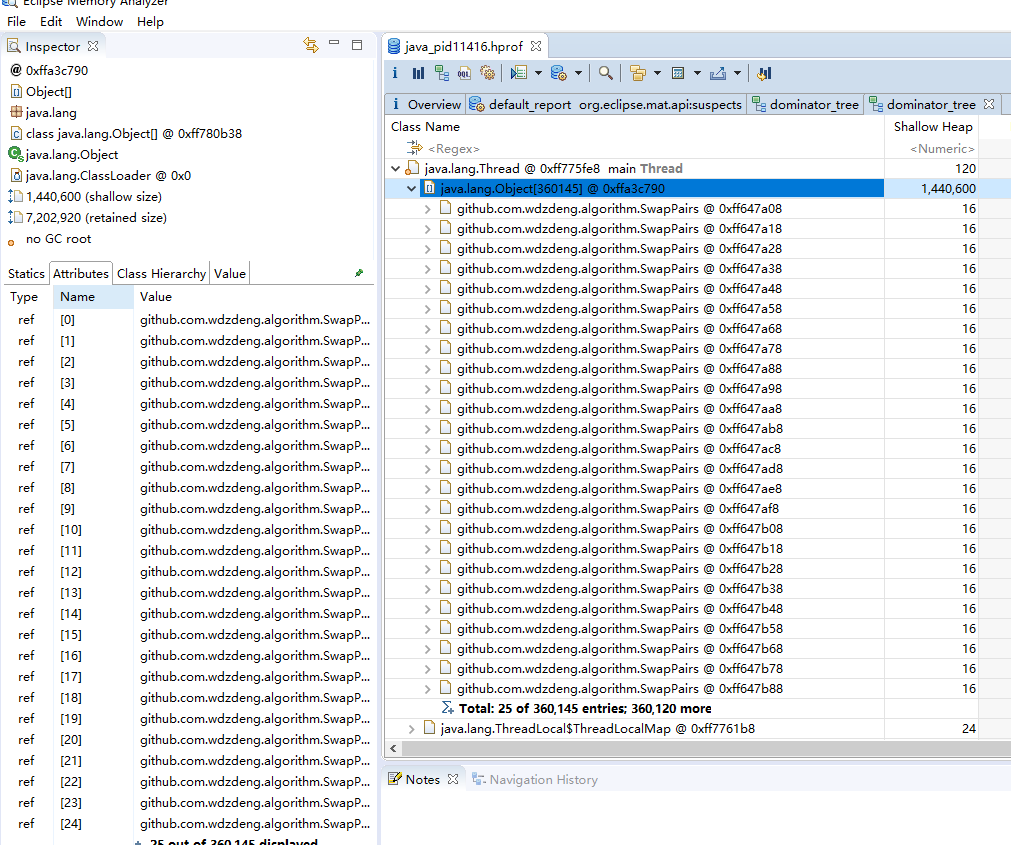Click 7,202,920 (retained size) entry
This screenshot has height=845, width=1011.
pos(88,217)
